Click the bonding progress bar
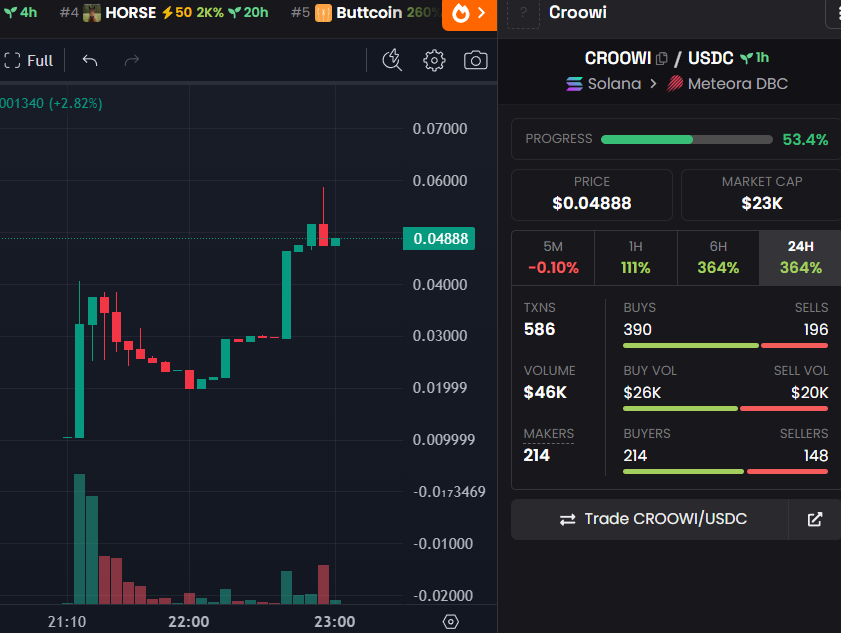 687,139
